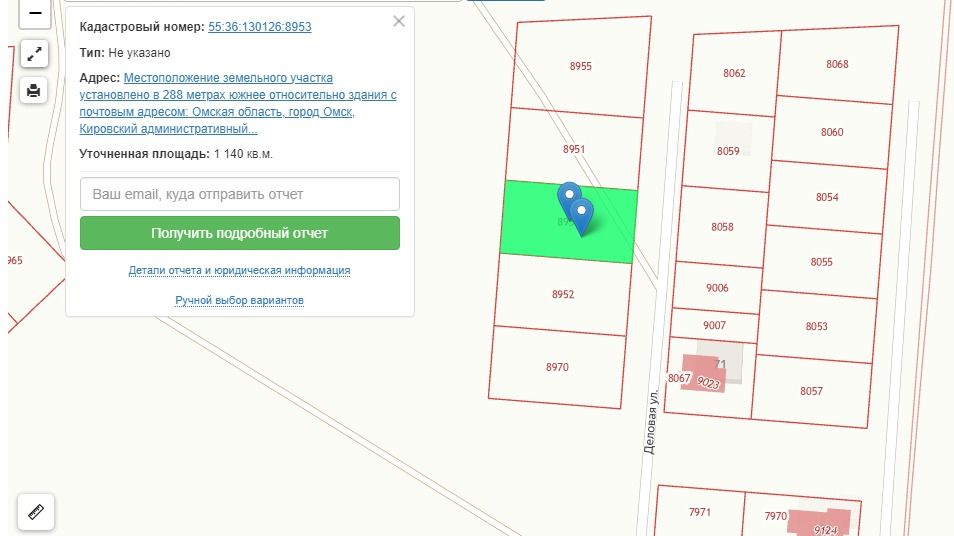Open cadastral number 55:36:130126:8953 link
The height and width of the screenshot is (536, 954).
point(259,27)
